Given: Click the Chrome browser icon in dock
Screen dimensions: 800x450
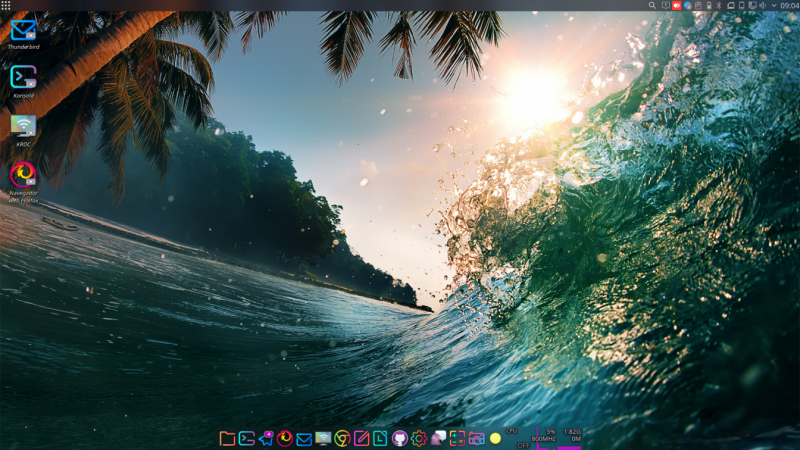Looking at the screenshot, I should tap(342, 438).
